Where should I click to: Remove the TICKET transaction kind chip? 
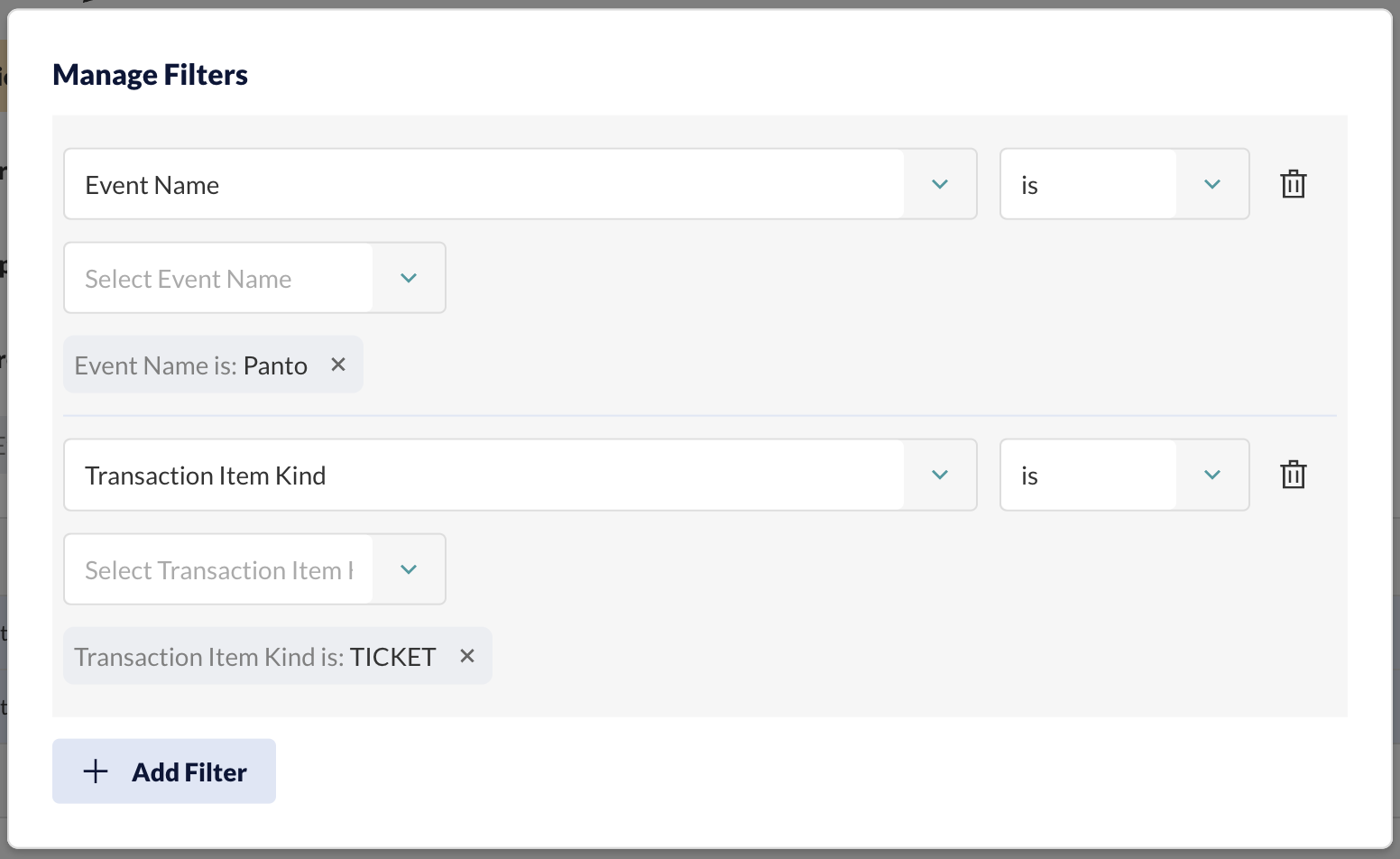(467, 656)
